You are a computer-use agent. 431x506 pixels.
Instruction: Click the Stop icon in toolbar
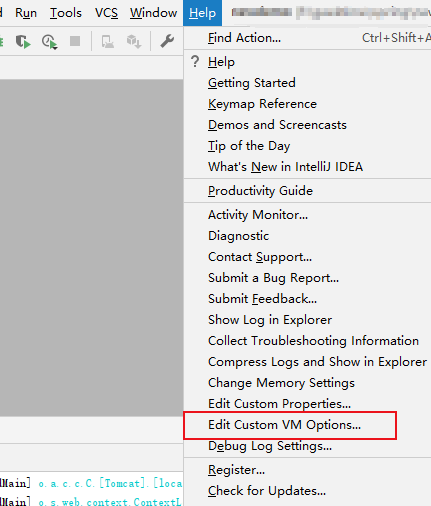pos(75,41)
